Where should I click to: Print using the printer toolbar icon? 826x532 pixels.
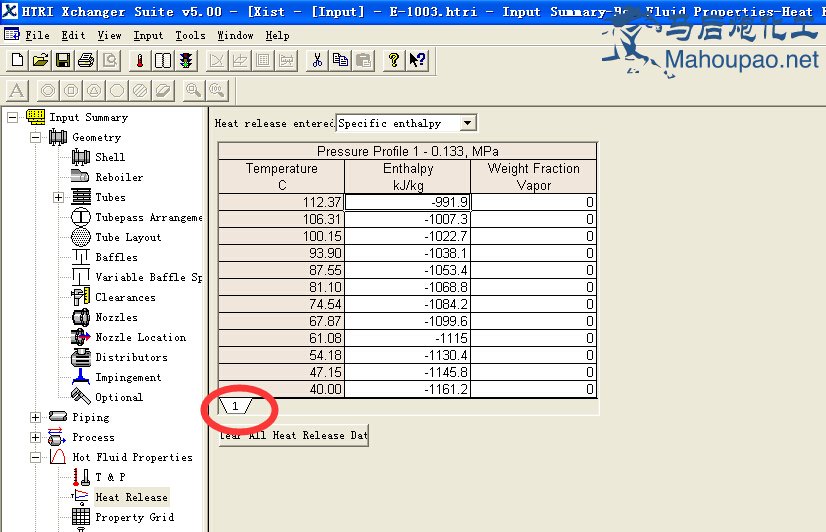click(86, 61)
